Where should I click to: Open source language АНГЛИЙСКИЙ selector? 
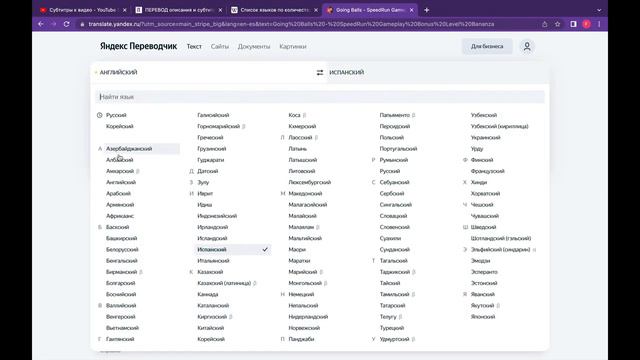coord(118,72)
